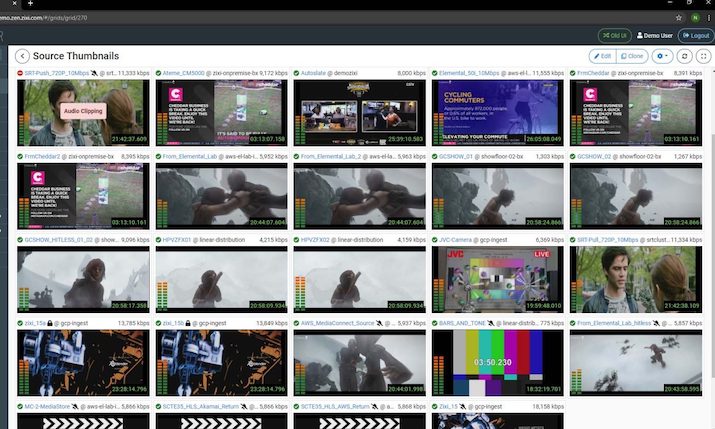Image resolution: width=715 pixels, height=429 pixels.
Task: Click the muted icon beside BARS_AND_TONE
Action: click(x=490, y=323)
